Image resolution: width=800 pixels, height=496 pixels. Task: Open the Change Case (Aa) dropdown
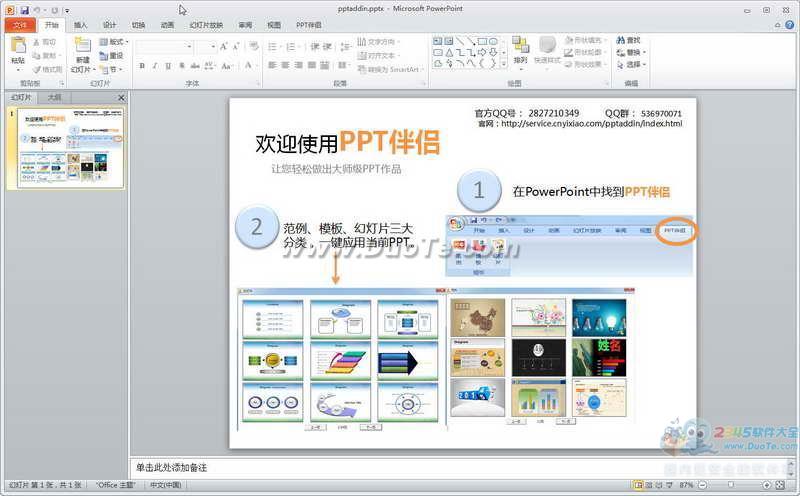(x=227, y=66)
